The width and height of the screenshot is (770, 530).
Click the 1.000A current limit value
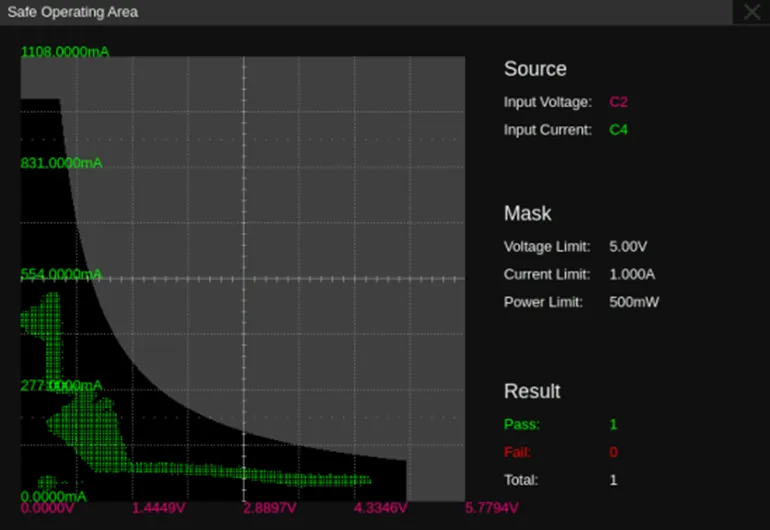coord(632,274)
